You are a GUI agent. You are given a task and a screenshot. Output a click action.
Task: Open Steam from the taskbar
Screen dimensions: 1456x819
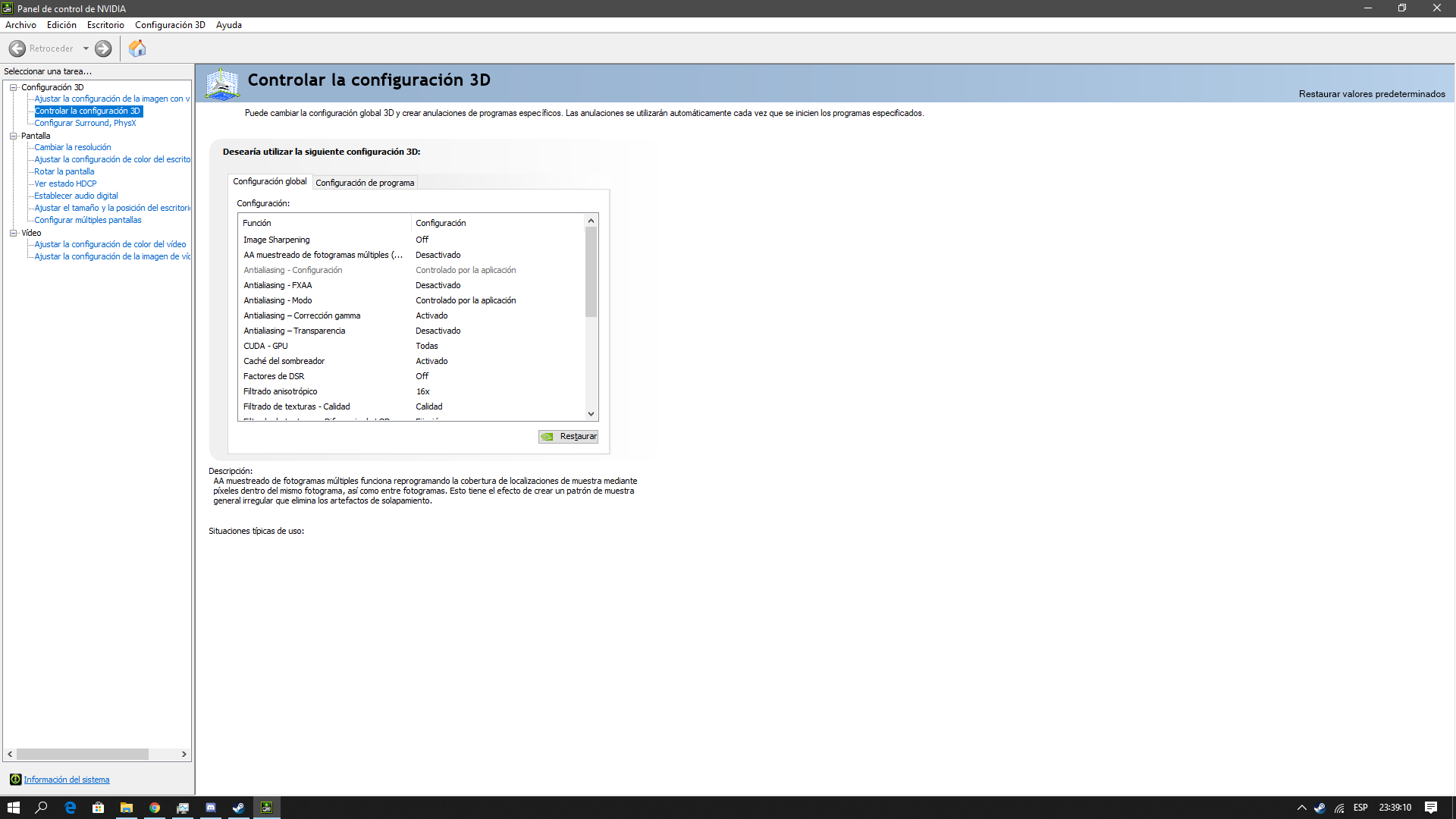click(x=238, y=808)
